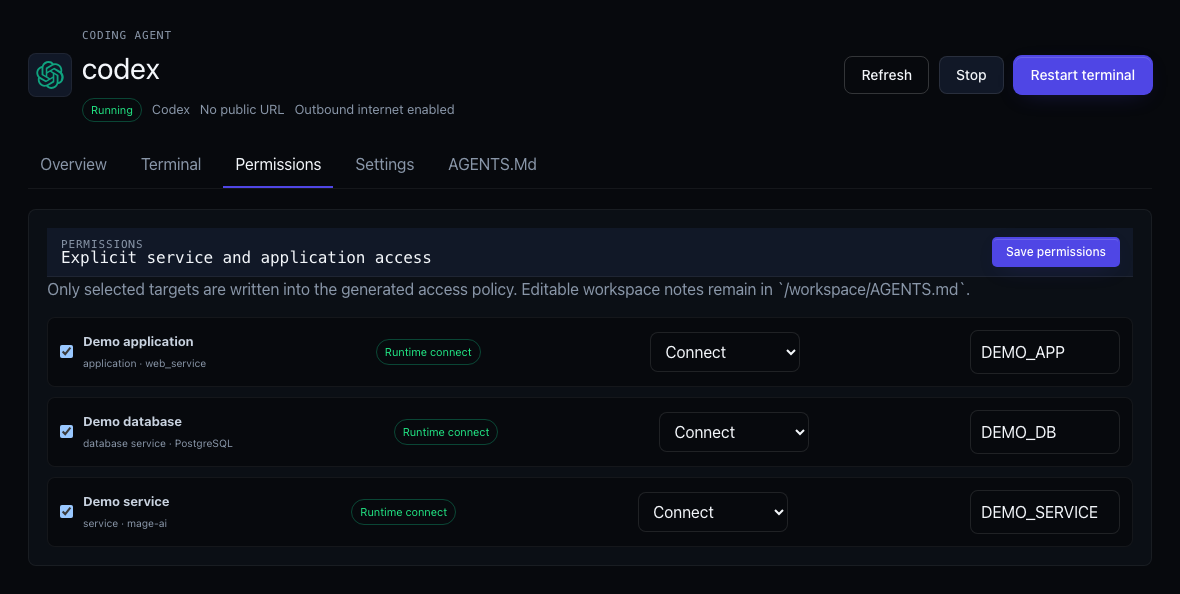Stop the coding agent
The image size is (1180, 594).
pos(971,75)
